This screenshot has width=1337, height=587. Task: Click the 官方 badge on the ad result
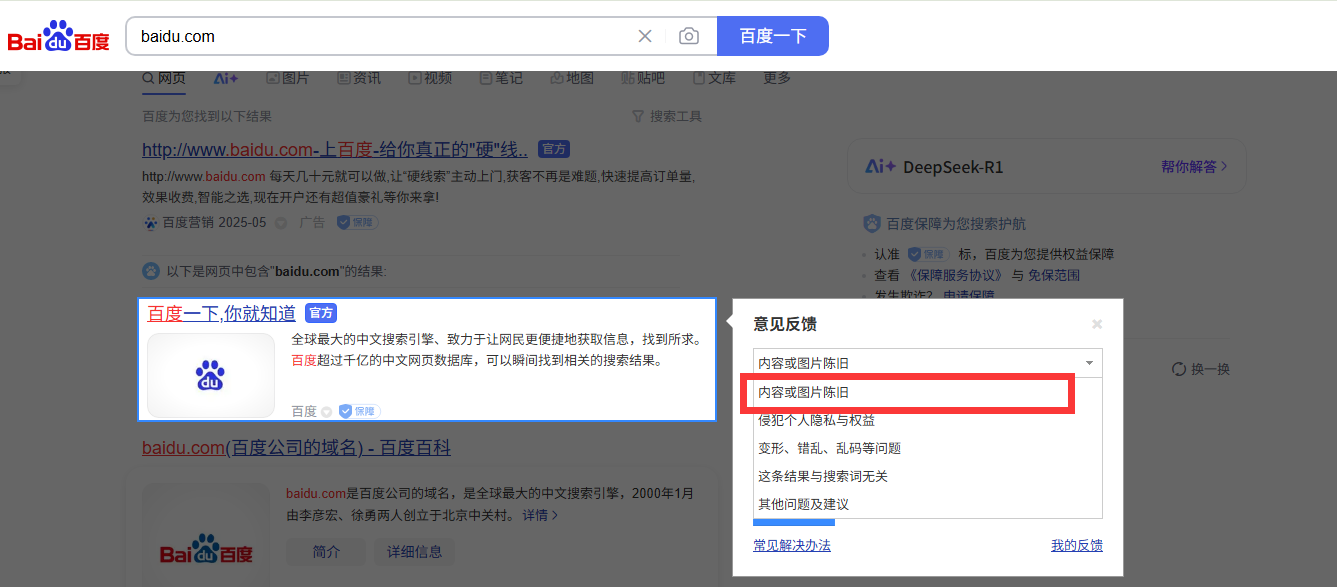click(554, 149)
